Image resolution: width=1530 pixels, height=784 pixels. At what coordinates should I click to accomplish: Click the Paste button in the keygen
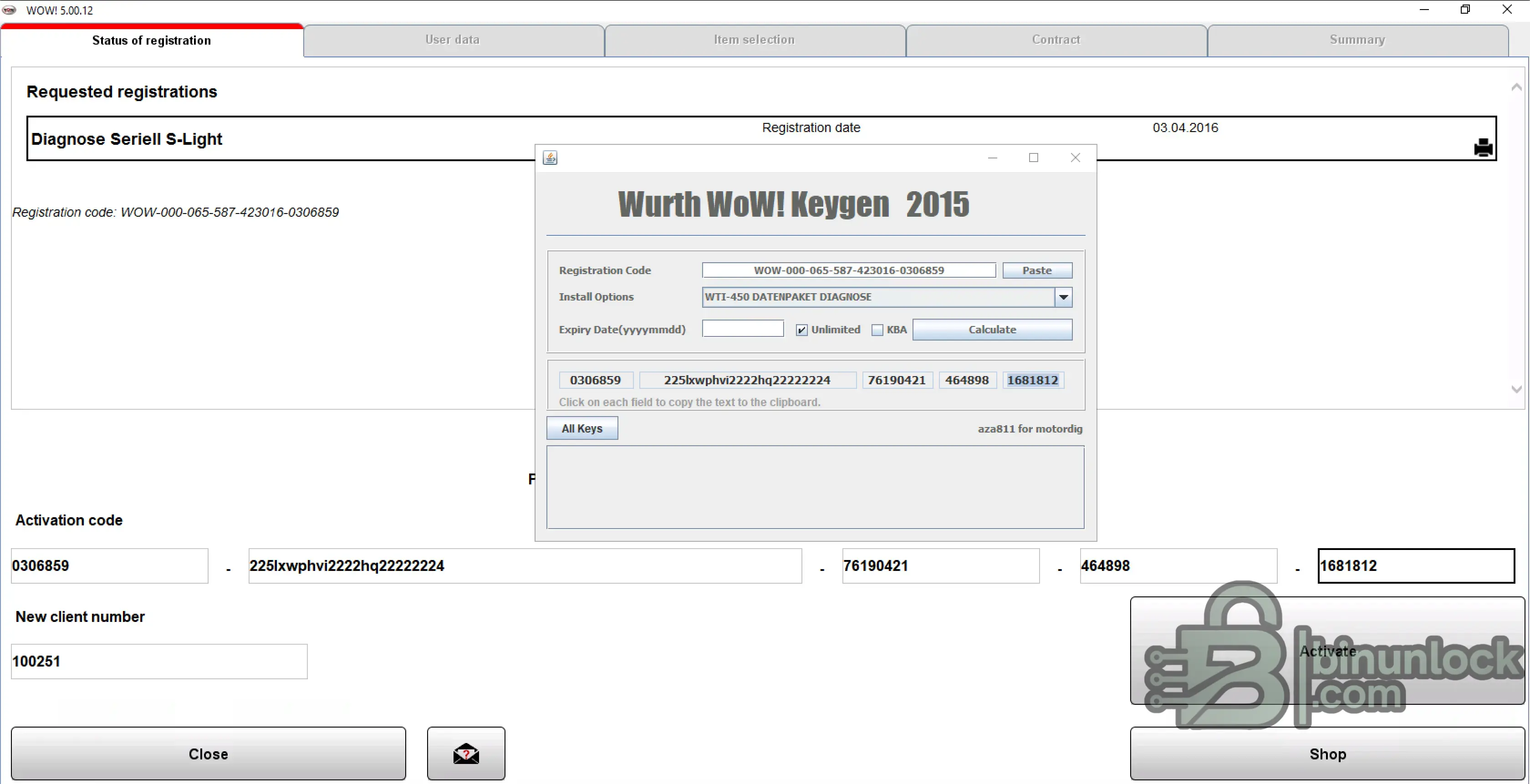point(1037,270)
